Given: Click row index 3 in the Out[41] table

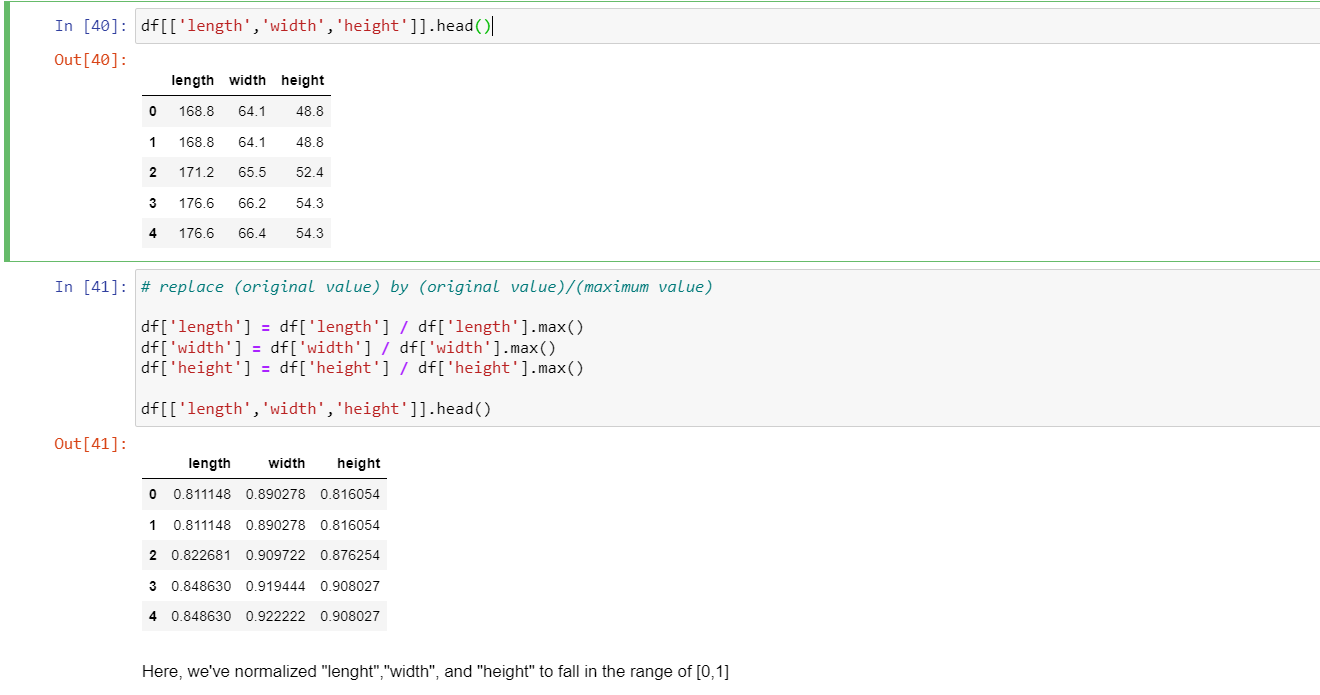Looking at the screenshot, I should click(x=153, y=586).
